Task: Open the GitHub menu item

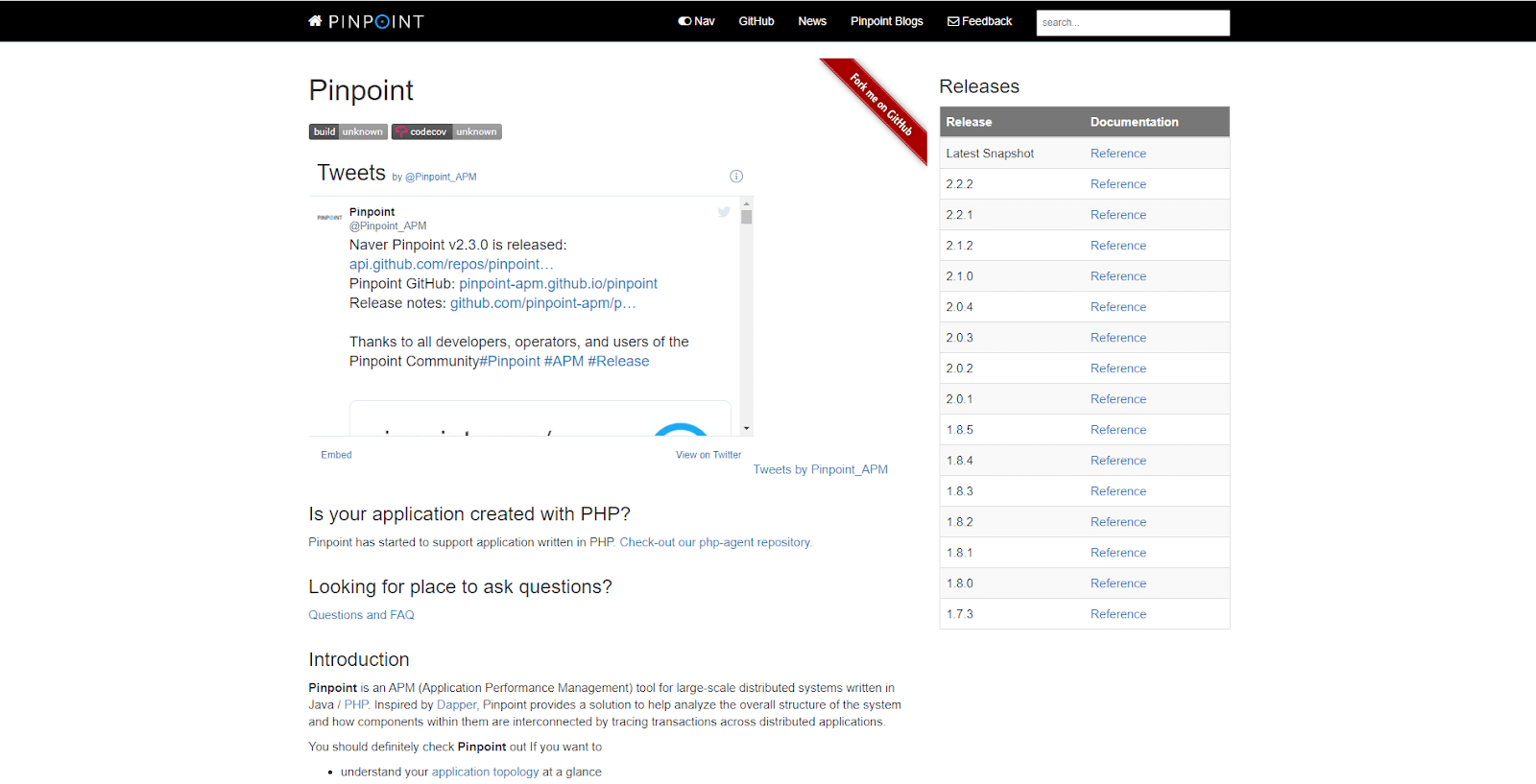Action: click(x=756, y=21)
